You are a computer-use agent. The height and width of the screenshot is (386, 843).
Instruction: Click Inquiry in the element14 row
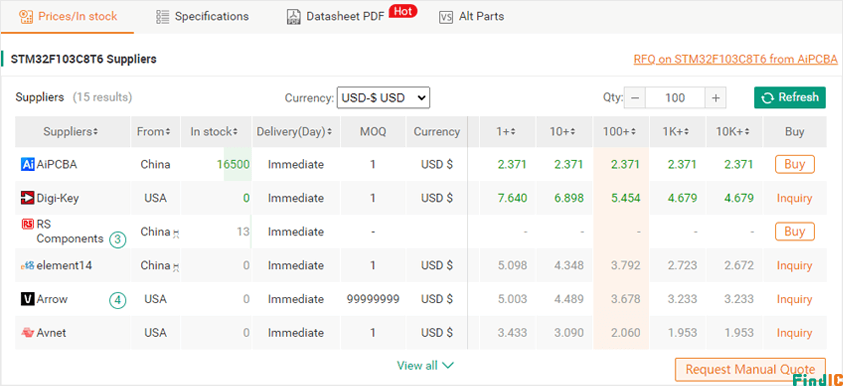point(795,266)
